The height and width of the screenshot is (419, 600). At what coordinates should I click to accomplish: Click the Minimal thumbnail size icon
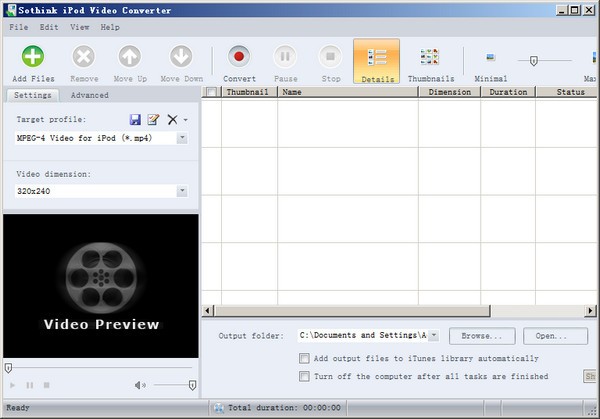click(x=490, y=57)
